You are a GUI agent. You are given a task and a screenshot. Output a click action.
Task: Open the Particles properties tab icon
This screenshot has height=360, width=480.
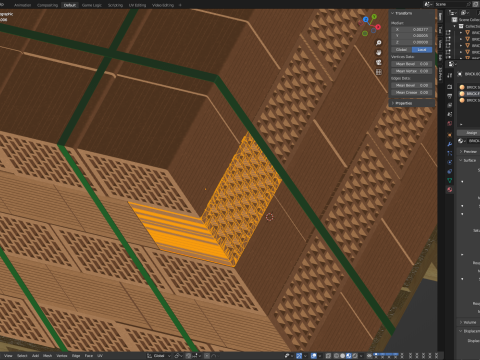click(450, 153)
